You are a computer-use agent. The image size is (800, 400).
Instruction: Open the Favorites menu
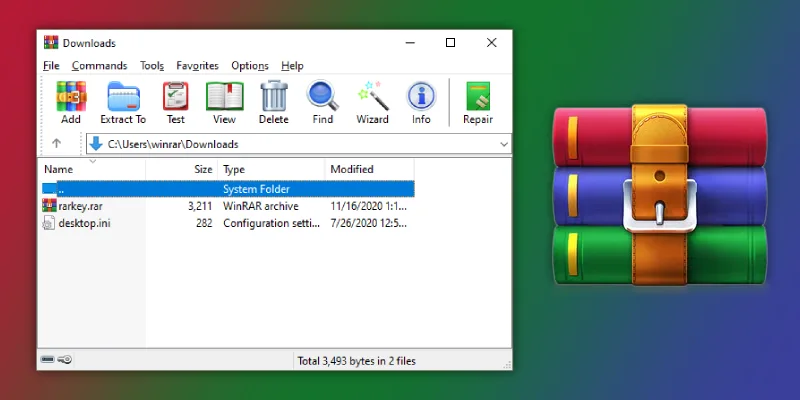point(197,66)
